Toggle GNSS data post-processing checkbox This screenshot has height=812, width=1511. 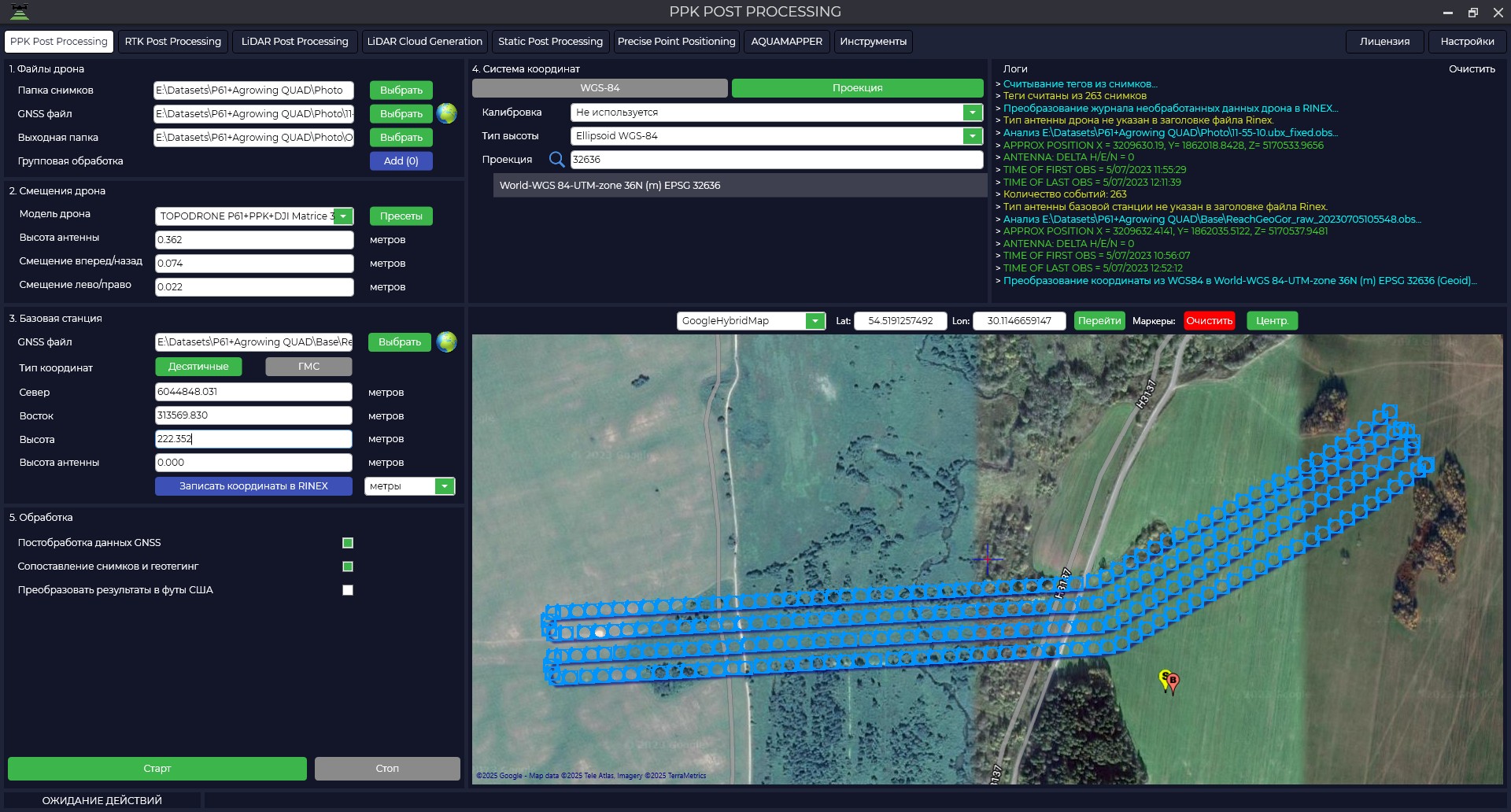[348, 543]
